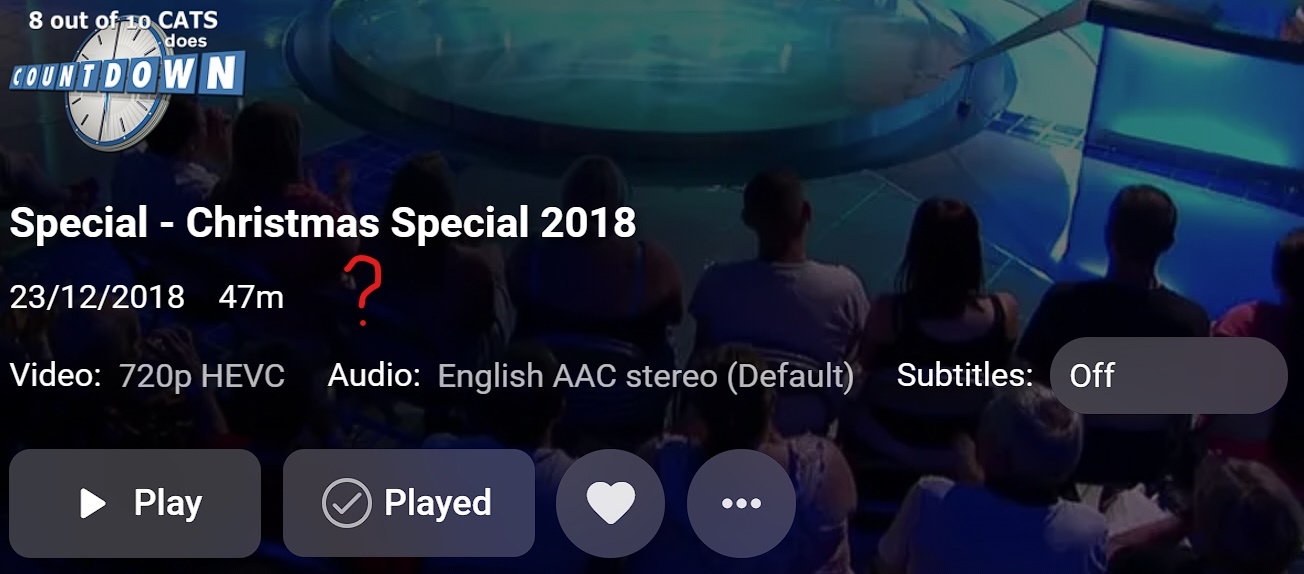Click the Play button to start the episode
The image size is (1304, 574).
135,502
